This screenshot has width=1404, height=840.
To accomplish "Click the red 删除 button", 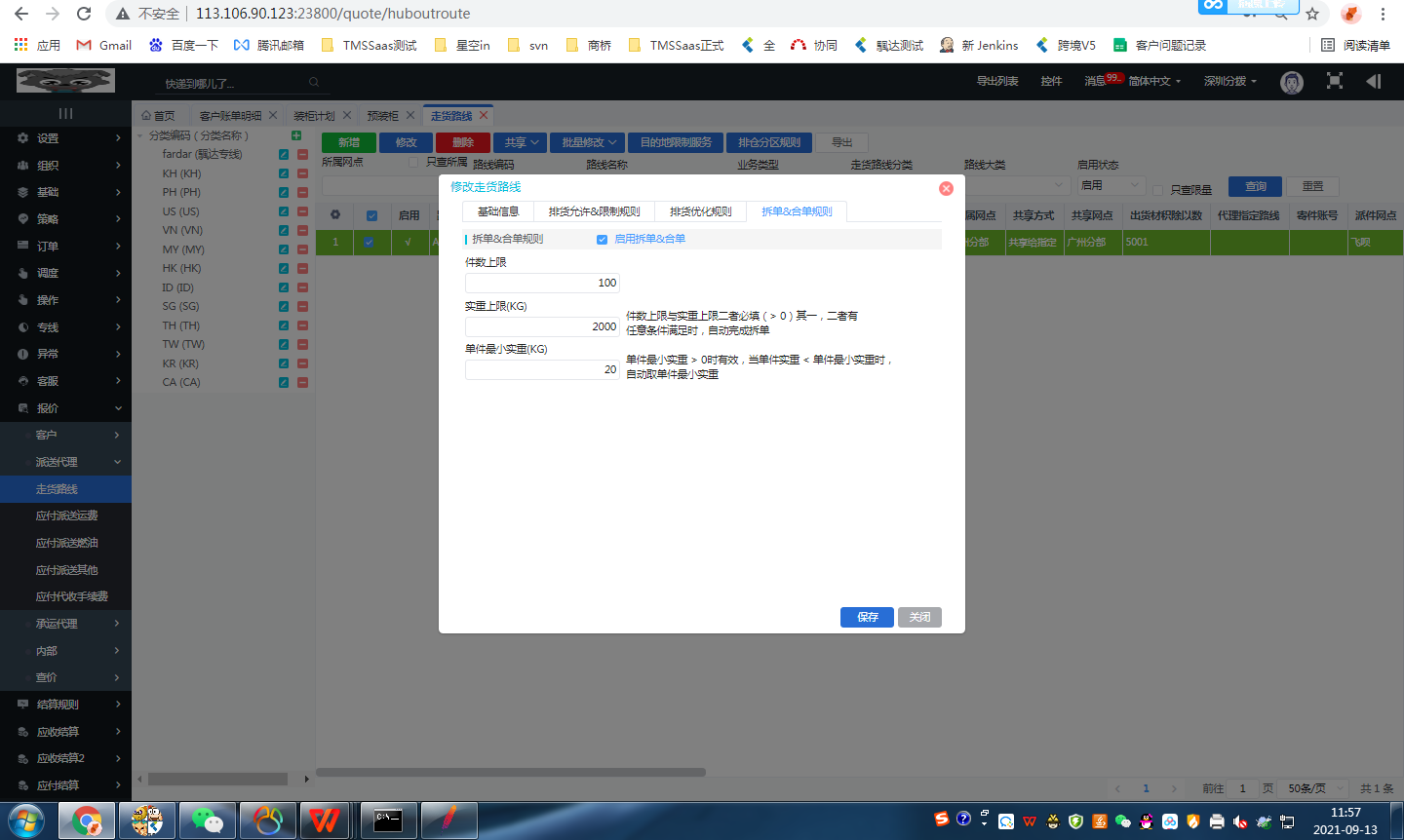I will tap(463, 142).
